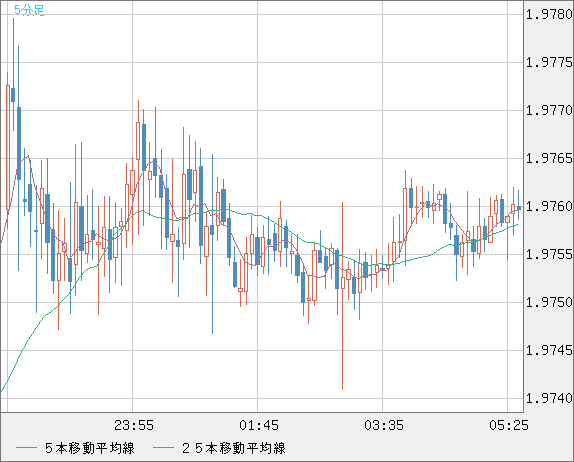This screenshot has height=462, width=574.
Task: Click the 1.9750 price axis label
Action: 549,302
